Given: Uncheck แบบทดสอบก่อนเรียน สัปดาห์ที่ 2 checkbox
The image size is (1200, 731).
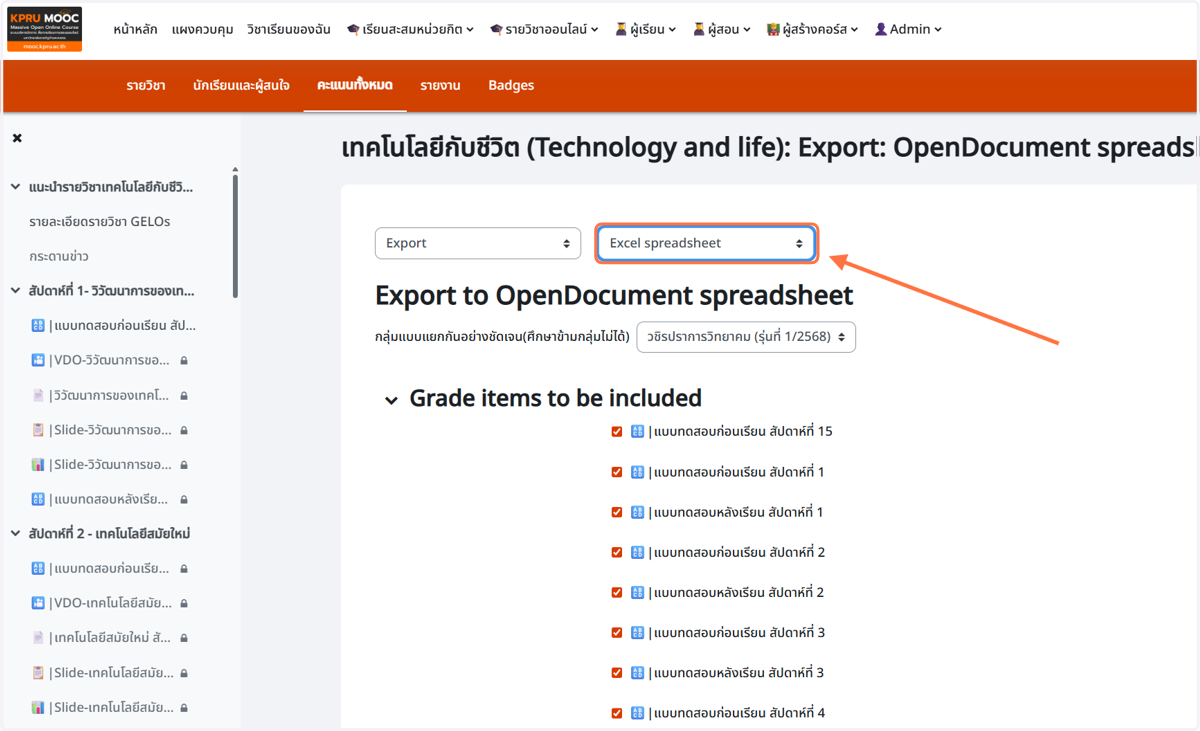Looking at the screenshot, I should coord(617,552).
